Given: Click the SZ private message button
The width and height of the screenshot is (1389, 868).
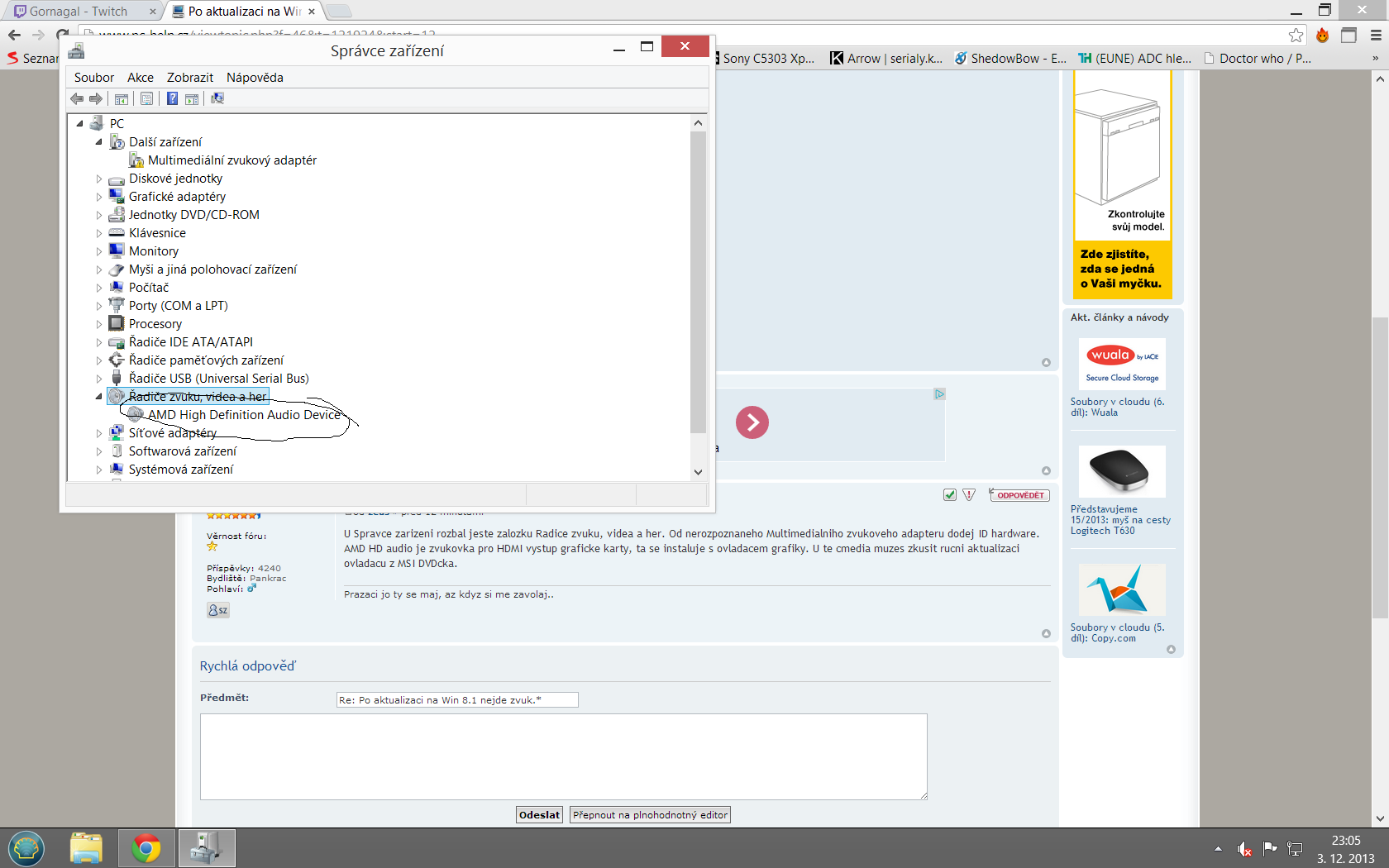Looking at the screenshot, I should click(218, 610).
